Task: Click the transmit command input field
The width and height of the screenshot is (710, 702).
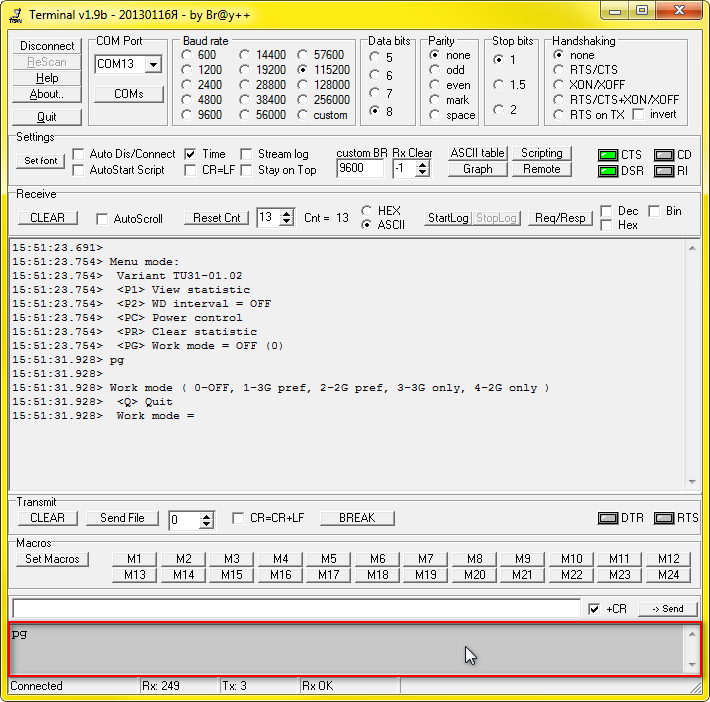Action: 296,609
